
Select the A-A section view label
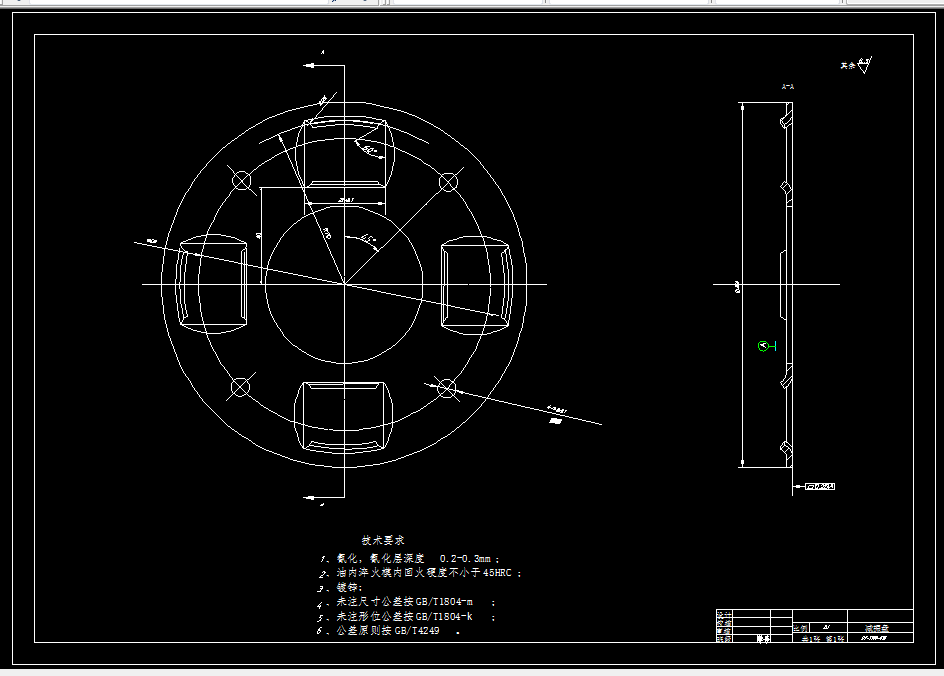(787, 87)
